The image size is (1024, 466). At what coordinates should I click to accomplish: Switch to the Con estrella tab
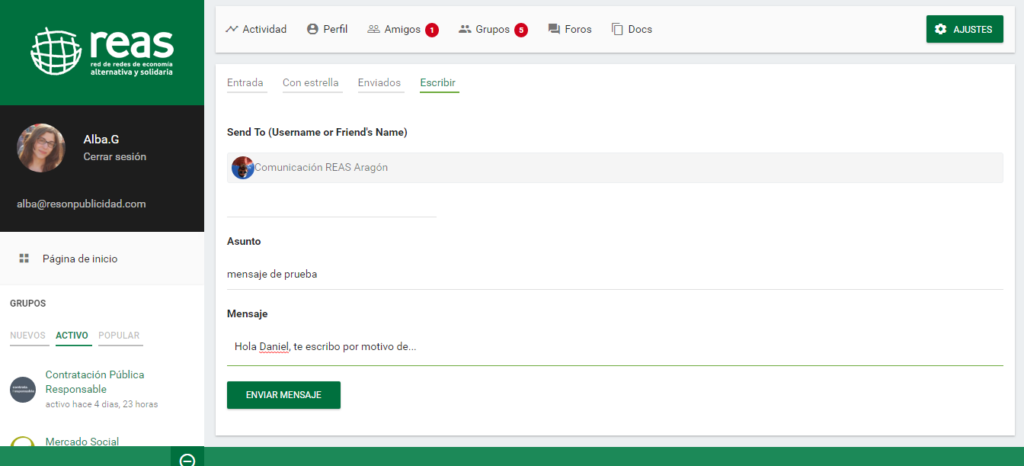coord(310,83)
